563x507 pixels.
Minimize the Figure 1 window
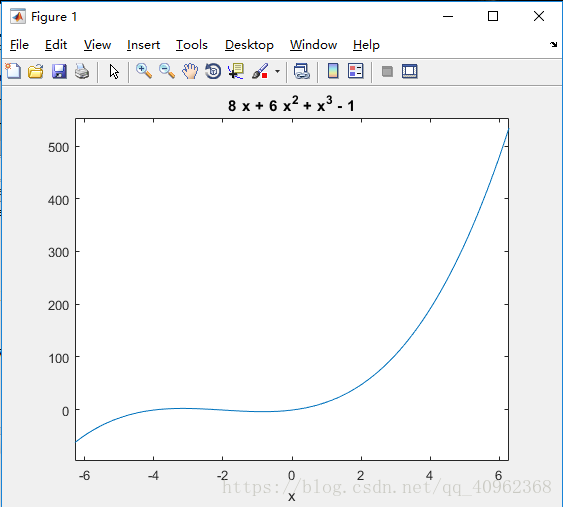tap(448, 16)
